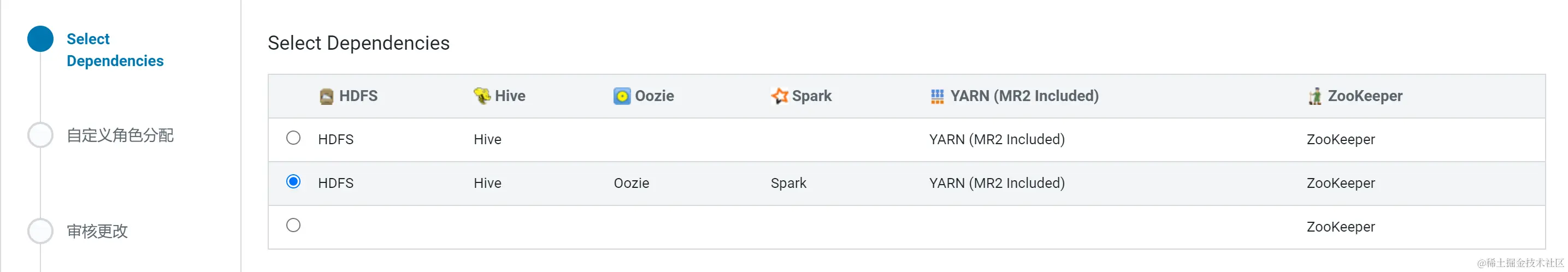Open the Select Dependencies wizard step
Viewport: 1568px width, 272px height.
click(x=114, y=50)
